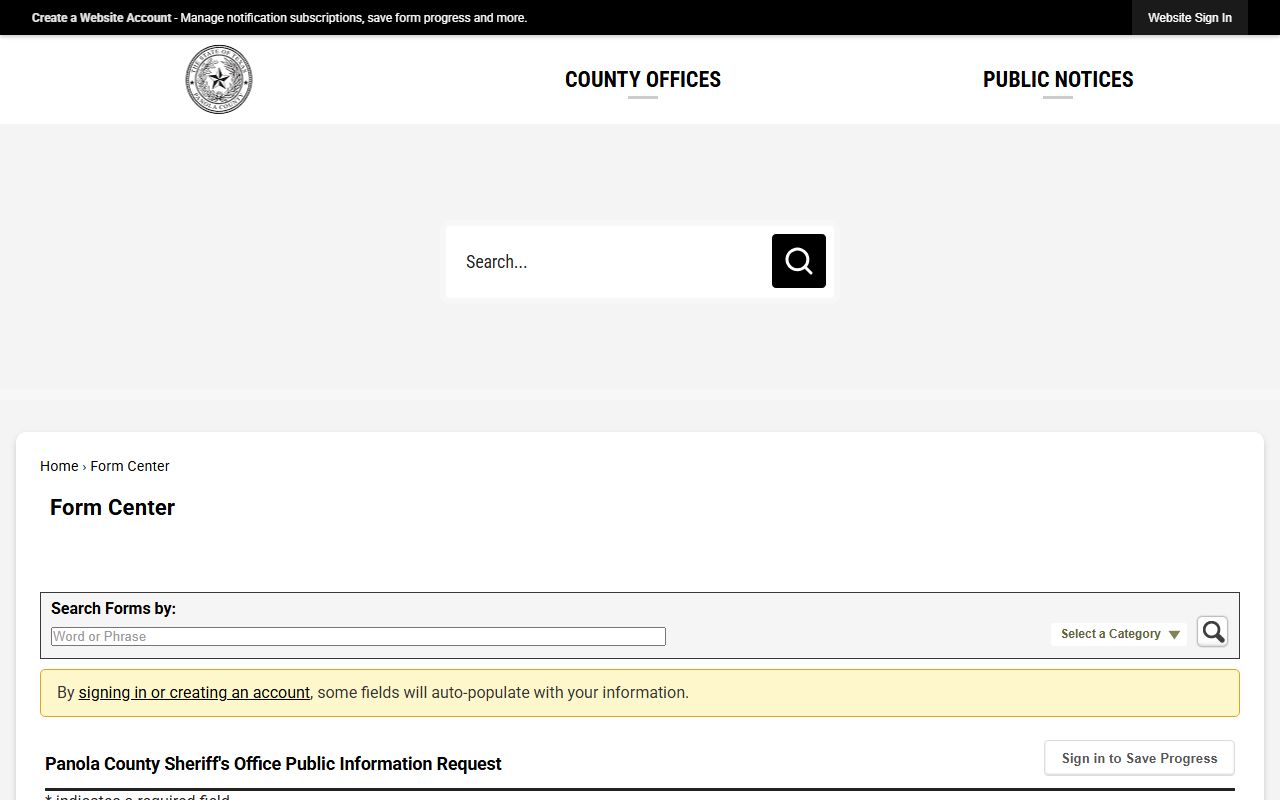Click the form search magnifier icon
The image size is (1280, 800).
[x=1212, y=632]
